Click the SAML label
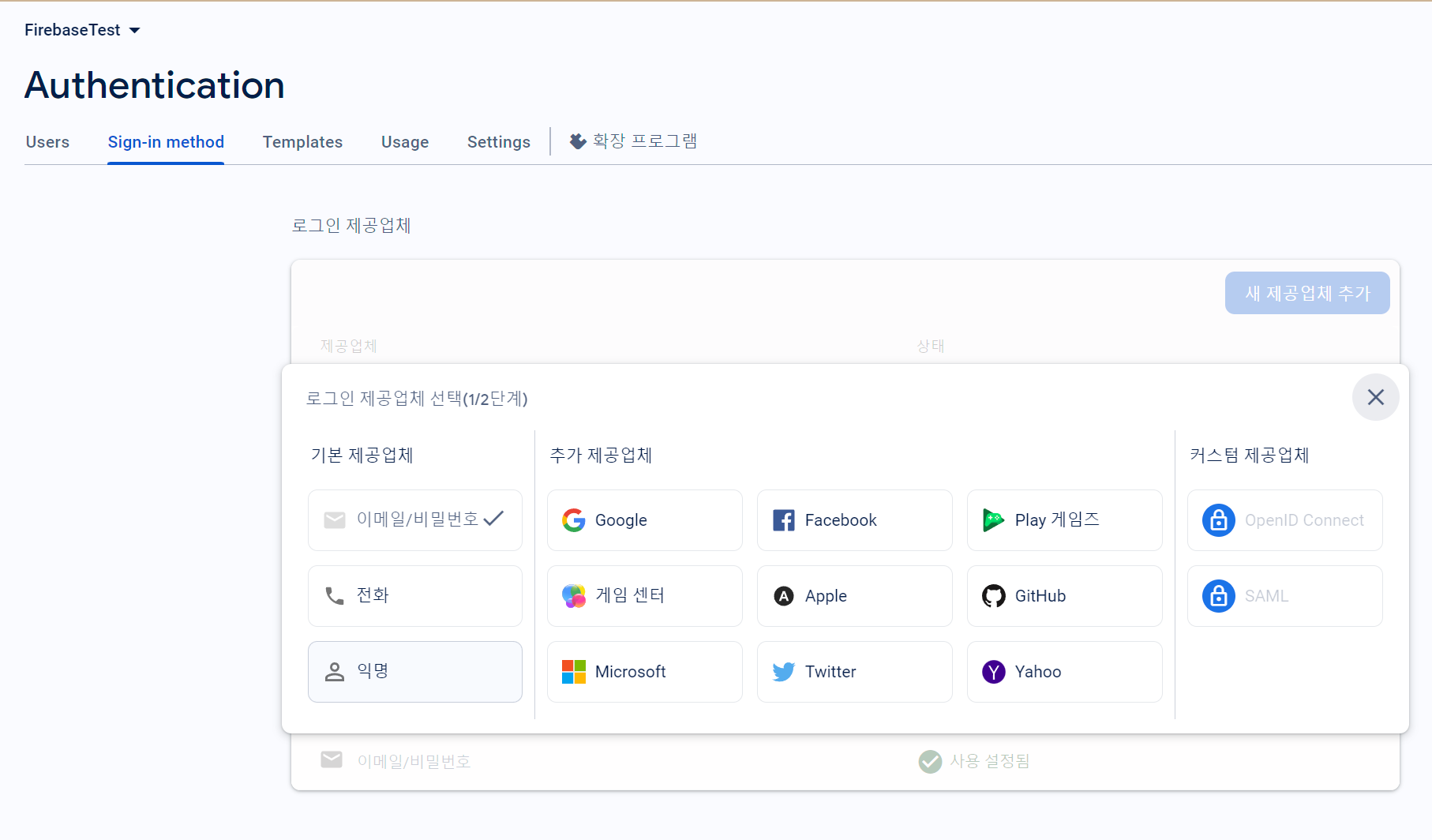The height and width of the screenshot is (840, 1432). tap(1266, 596)
